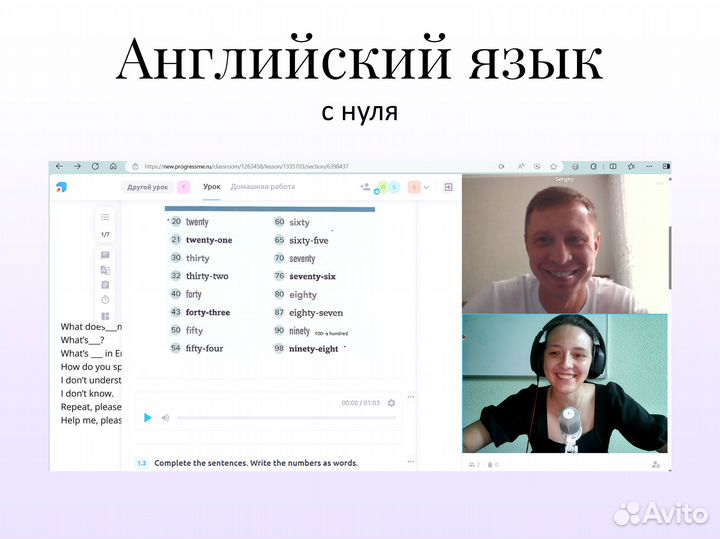Open the favorites list icon
The width and height of the screenshot is (720, 539).
pyautogui.click(x=631, y=167)
